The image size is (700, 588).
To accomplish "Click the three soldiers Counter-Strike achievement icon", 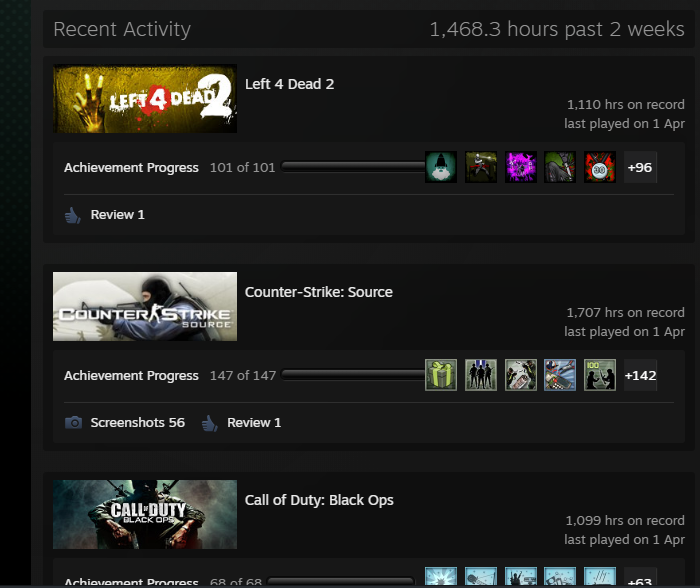I will 481,375.
